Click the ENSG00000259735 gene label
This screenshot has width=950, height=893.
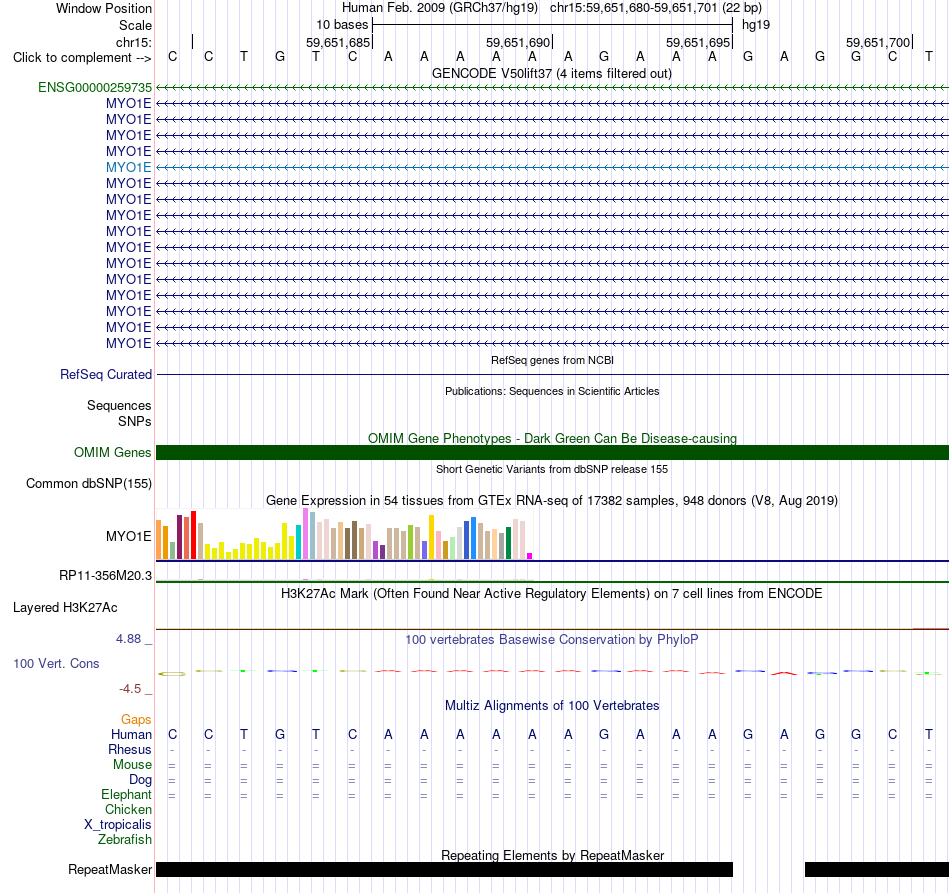click(95, 87)
